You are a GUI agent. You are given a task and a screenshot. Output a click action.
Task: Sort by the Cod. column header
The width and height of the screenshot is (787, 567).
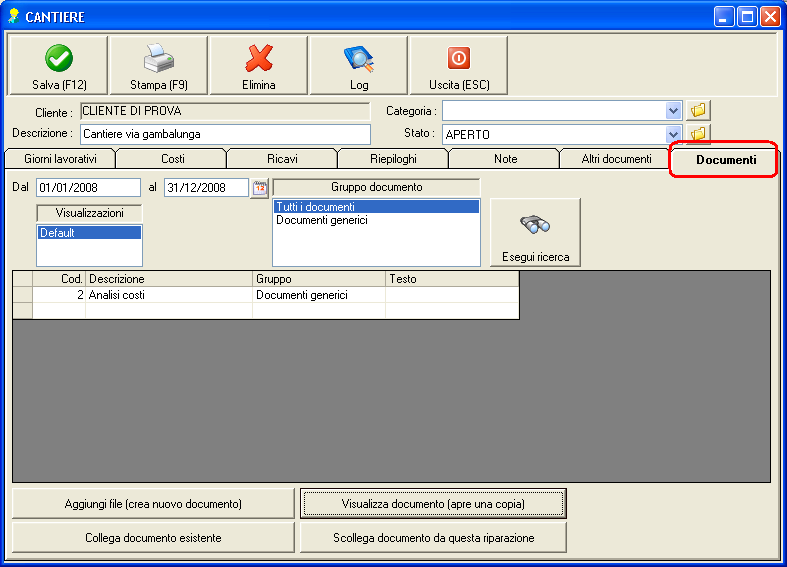[59, 279]
